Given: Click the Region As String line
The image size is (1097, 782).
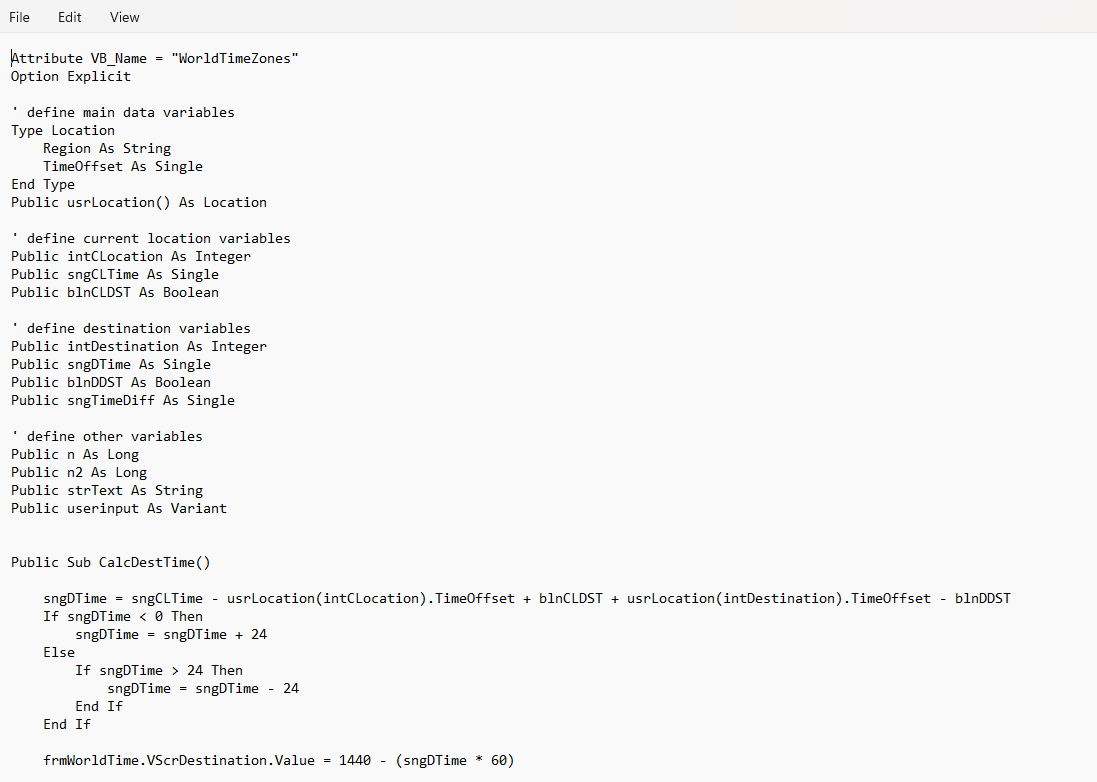Looking at the screenshot, I should (x=107, y=148).
